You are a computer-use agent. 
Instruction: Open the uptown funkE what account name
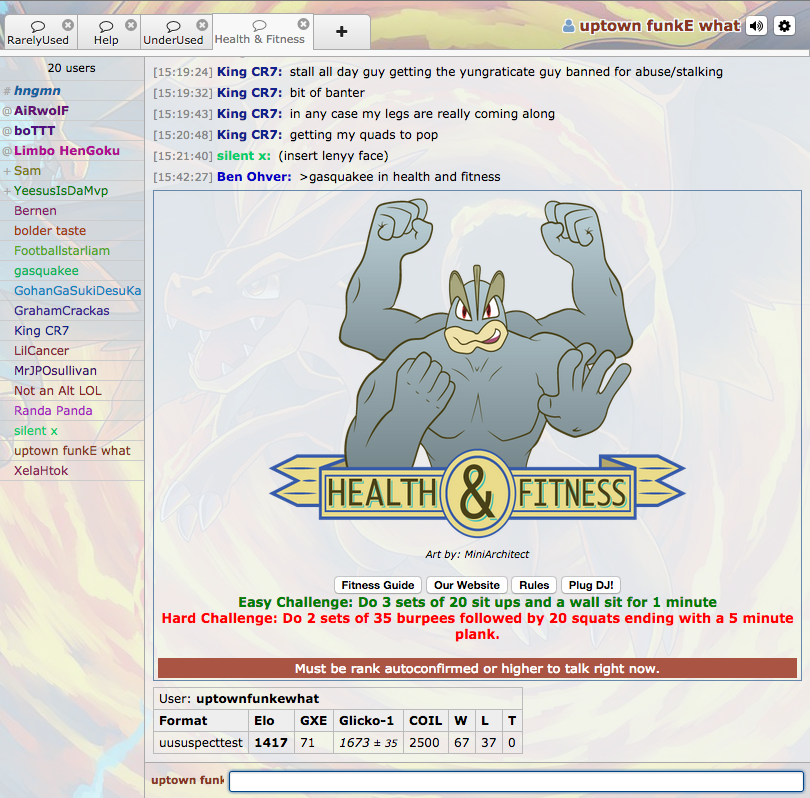[660, 26]
